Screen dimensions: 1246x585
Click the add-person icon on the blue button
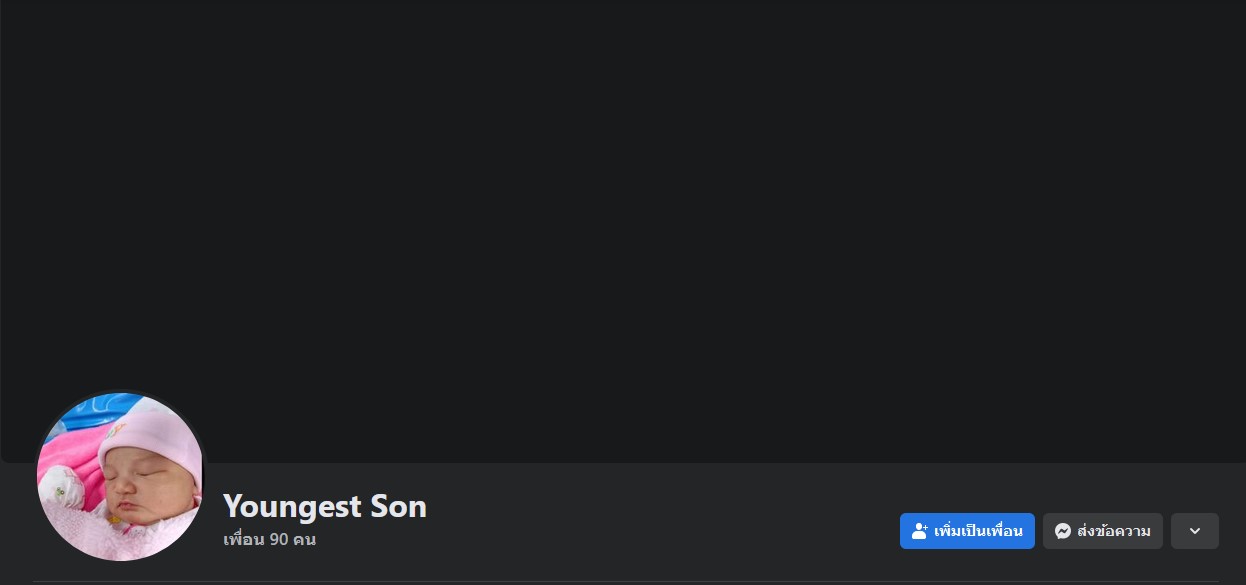pyautogui.click(x=920, y=531)
